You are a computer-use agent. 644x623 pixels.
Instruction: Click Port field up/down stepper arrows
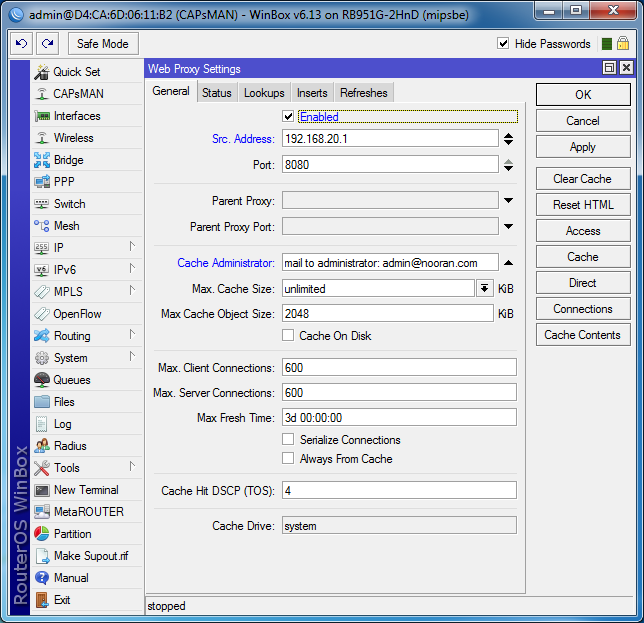coord(508,165)
